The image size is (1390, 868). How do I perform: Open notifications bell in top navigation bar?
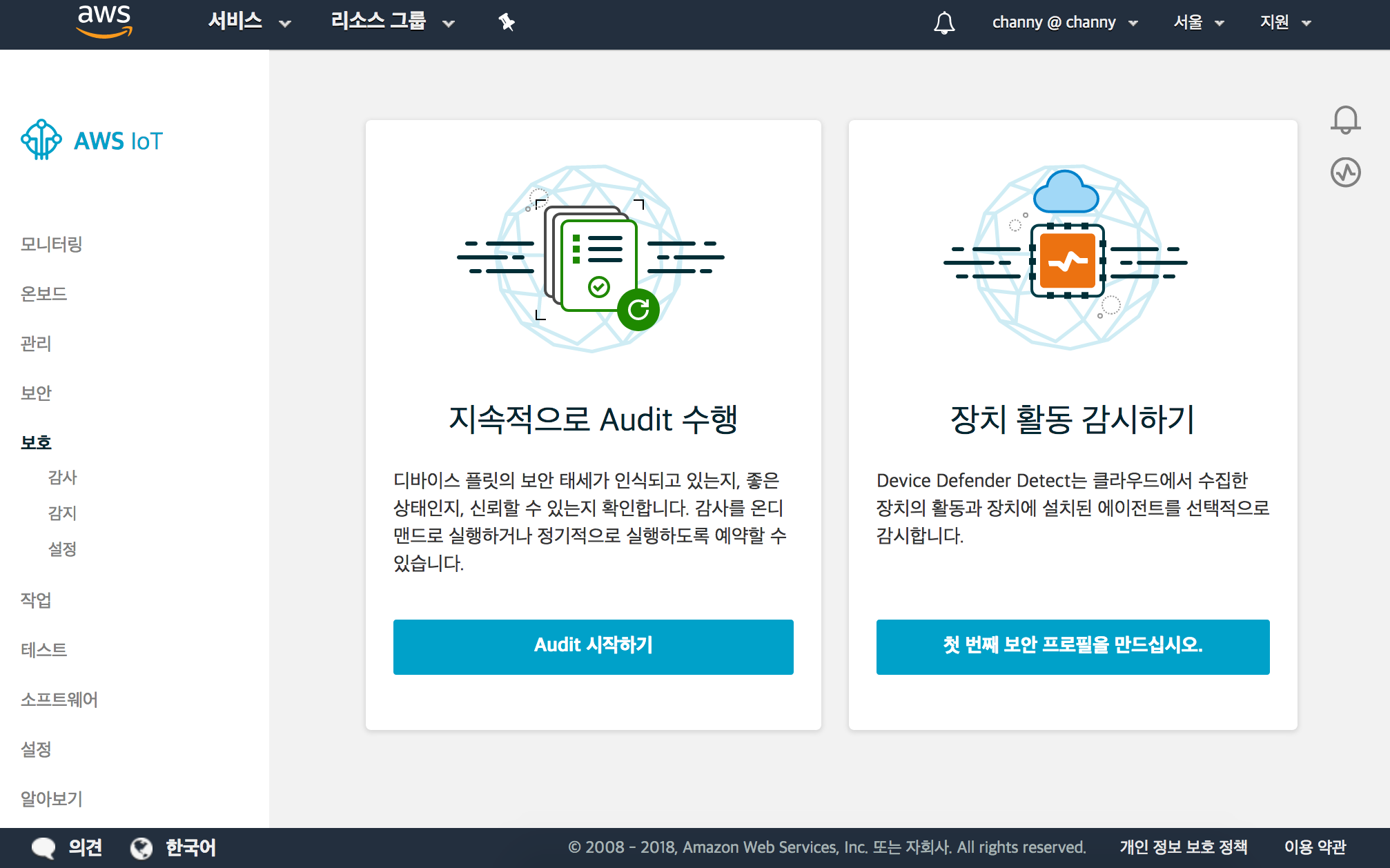[x=944, y=23]
